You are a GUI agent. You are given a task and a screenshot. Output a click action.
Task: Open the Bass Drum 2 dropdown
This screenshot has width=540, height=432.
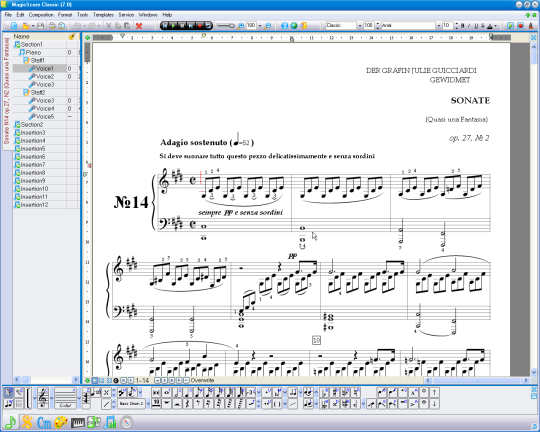click(x=148, y=404)
